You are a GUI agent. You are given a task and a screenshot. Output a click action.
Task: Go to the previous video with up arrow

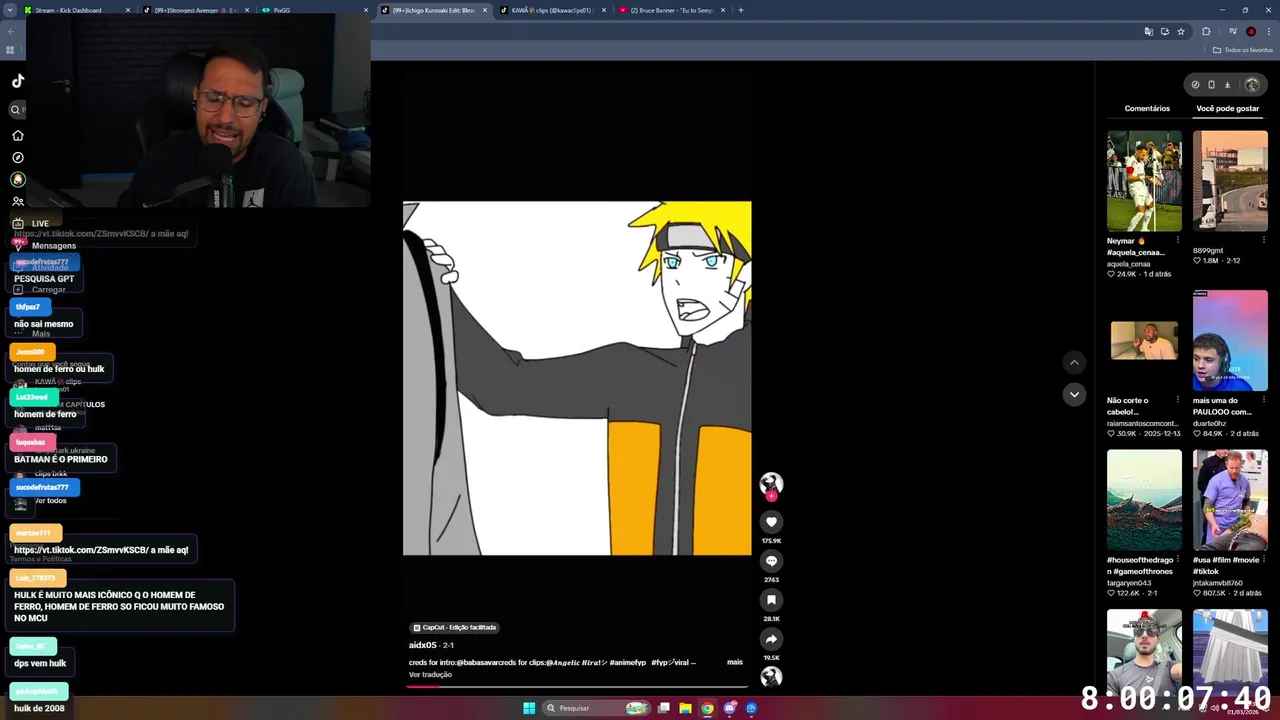pos(1074,362)
